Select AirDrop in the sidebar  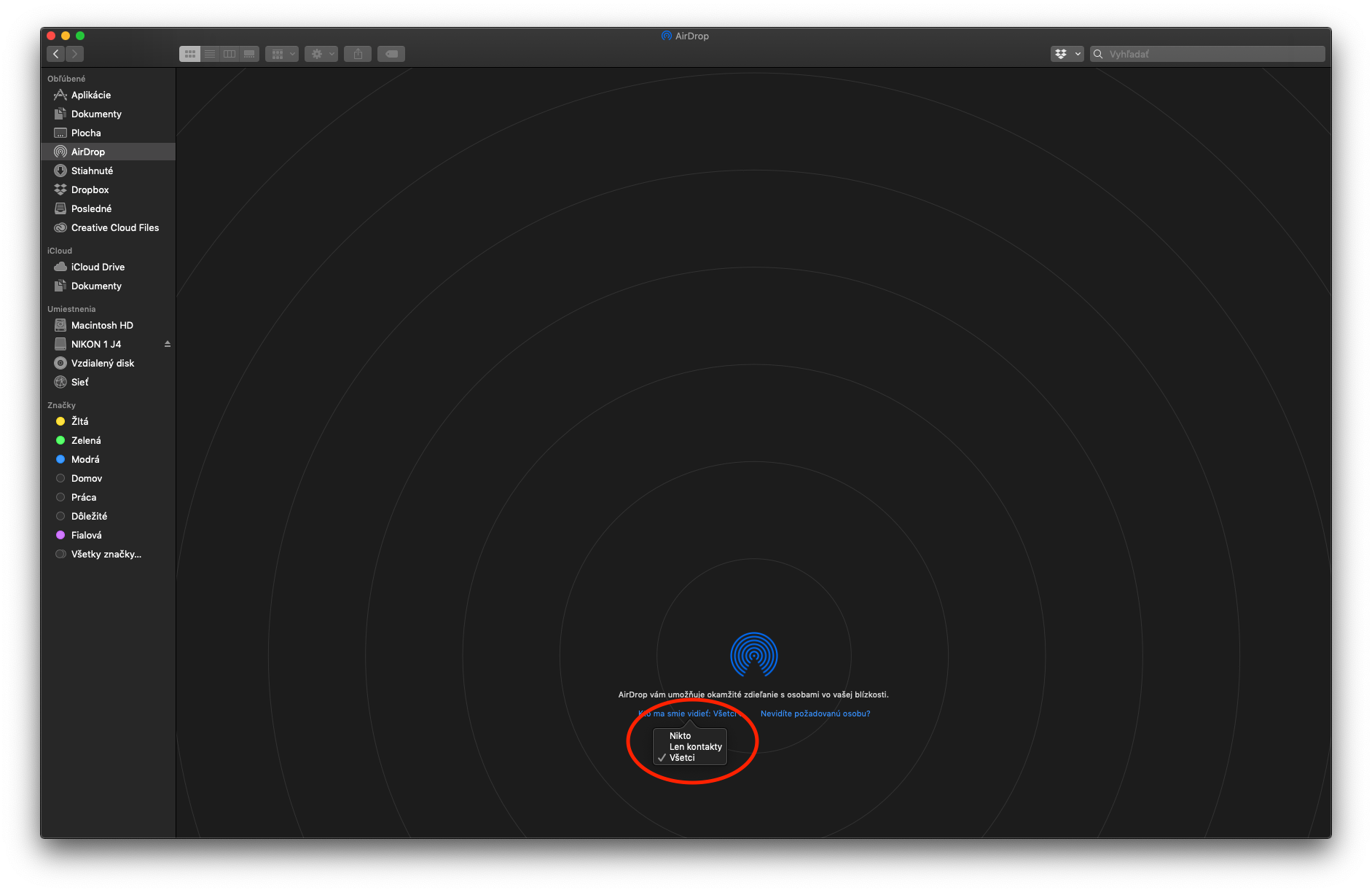pos(108,152)
